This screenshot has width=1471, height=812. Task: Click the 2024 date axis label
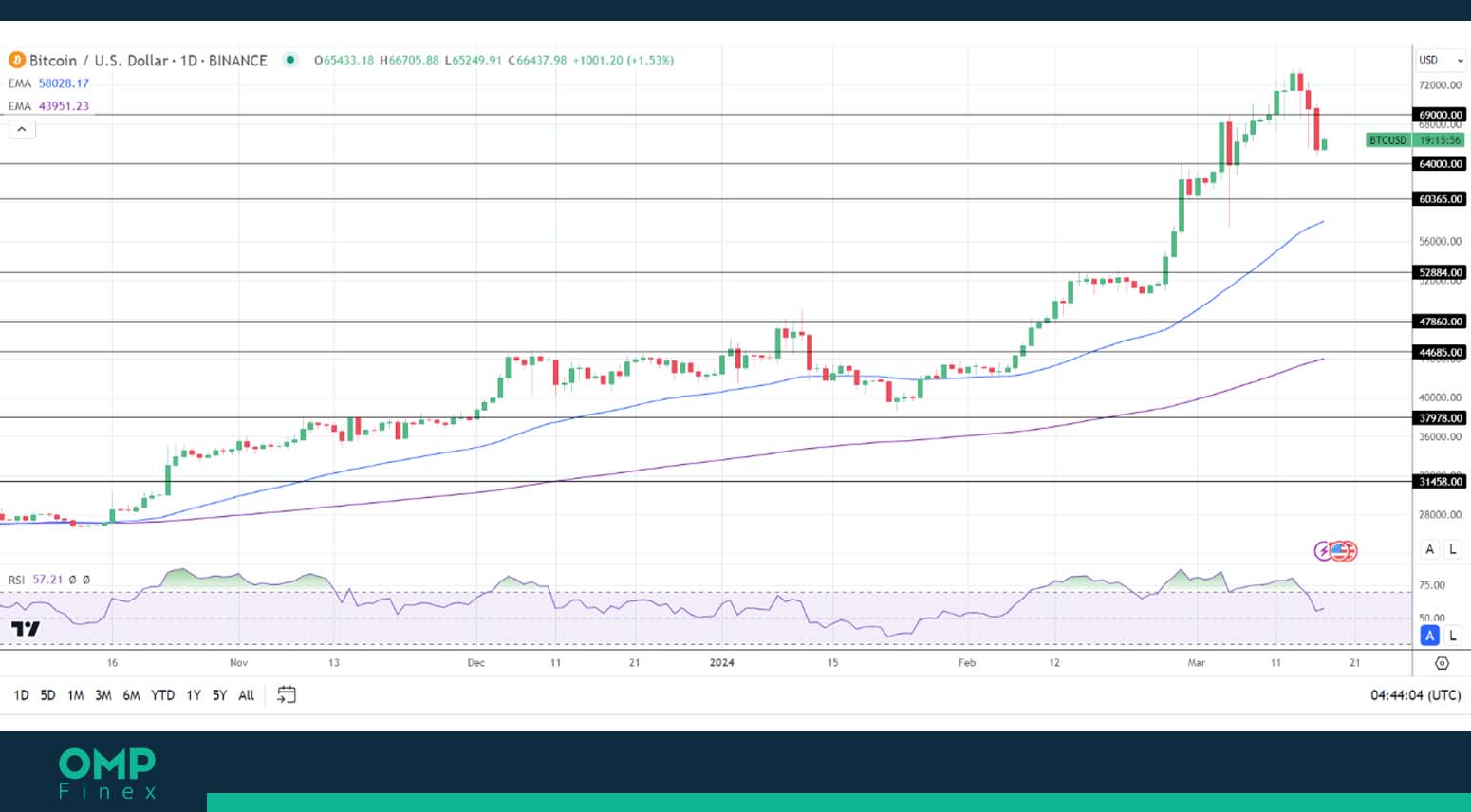click(x=722, y=663)
